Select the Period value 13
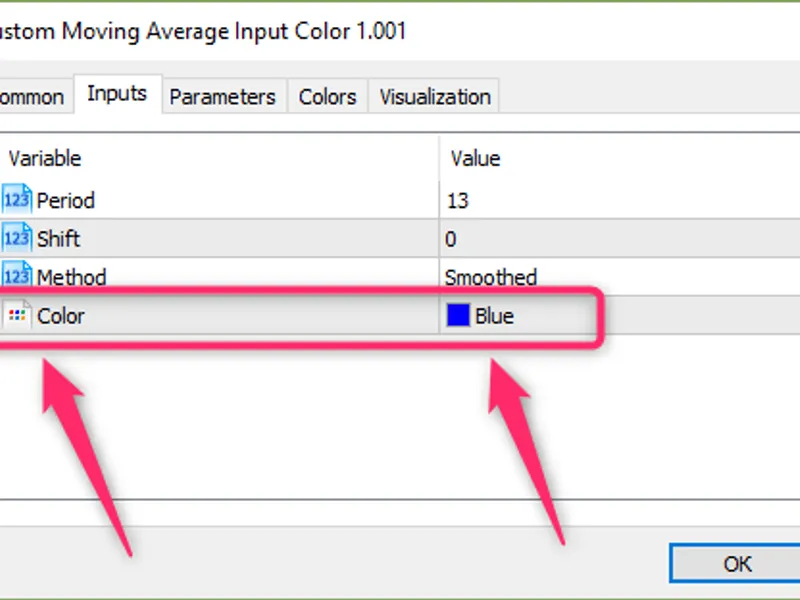 tap(458, 201)
